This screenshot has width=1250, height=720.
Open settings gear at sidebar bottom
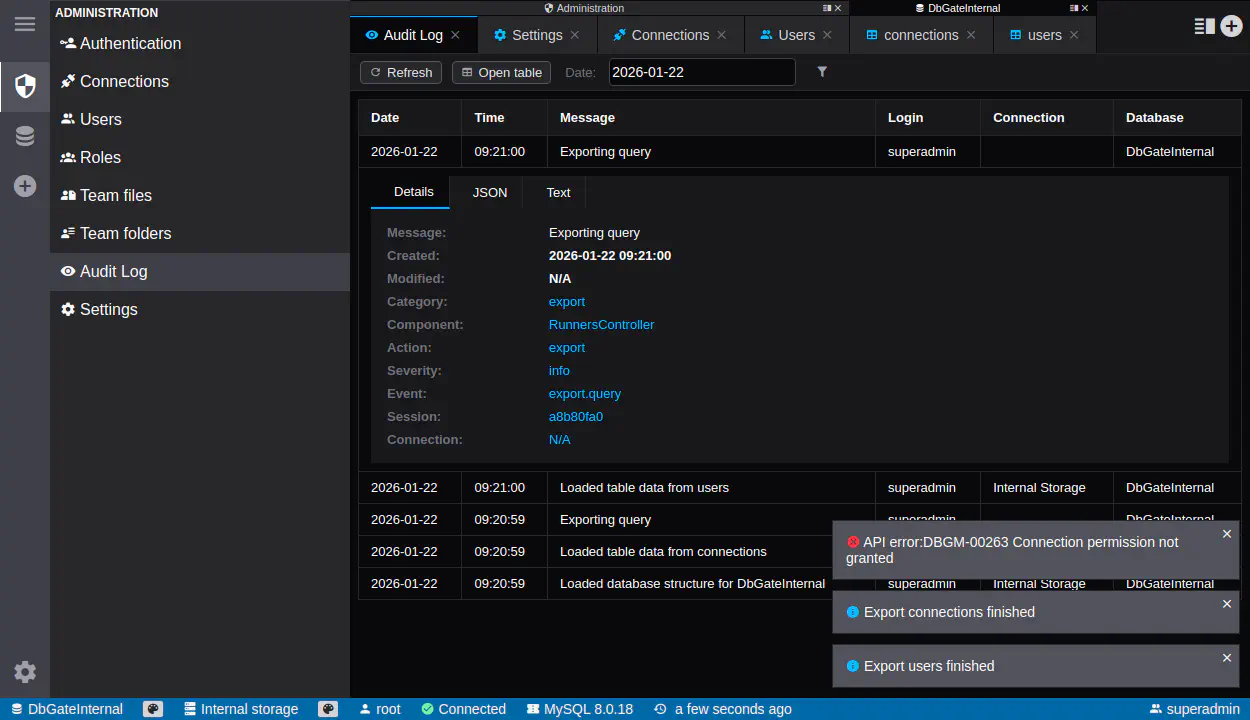tap(25, 672)
